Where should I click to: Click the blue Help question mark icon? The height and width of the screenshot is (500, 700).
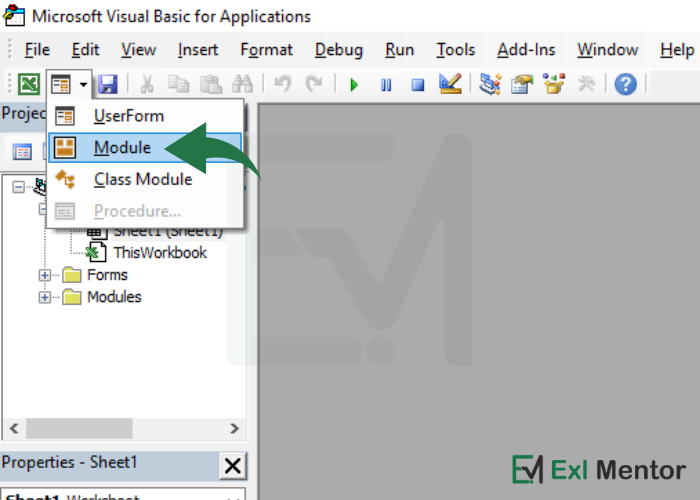(625, 84)
